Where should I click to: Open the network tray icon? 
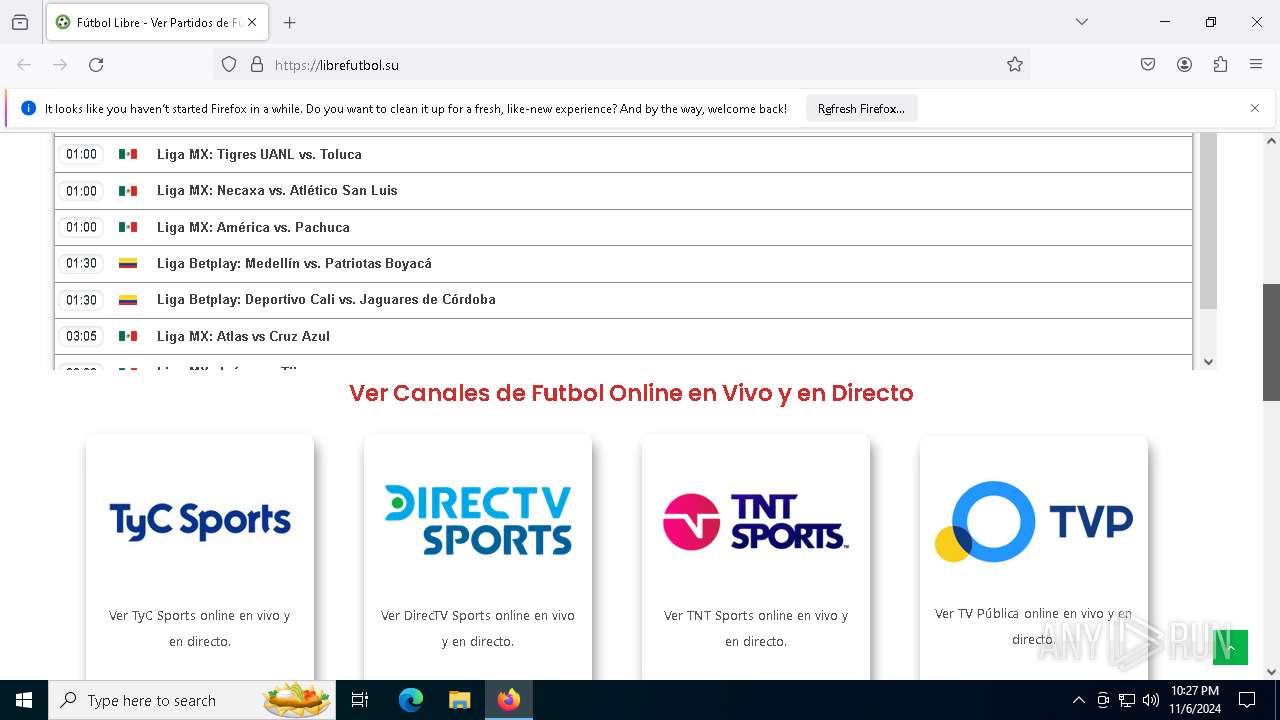pos(1127,700)
